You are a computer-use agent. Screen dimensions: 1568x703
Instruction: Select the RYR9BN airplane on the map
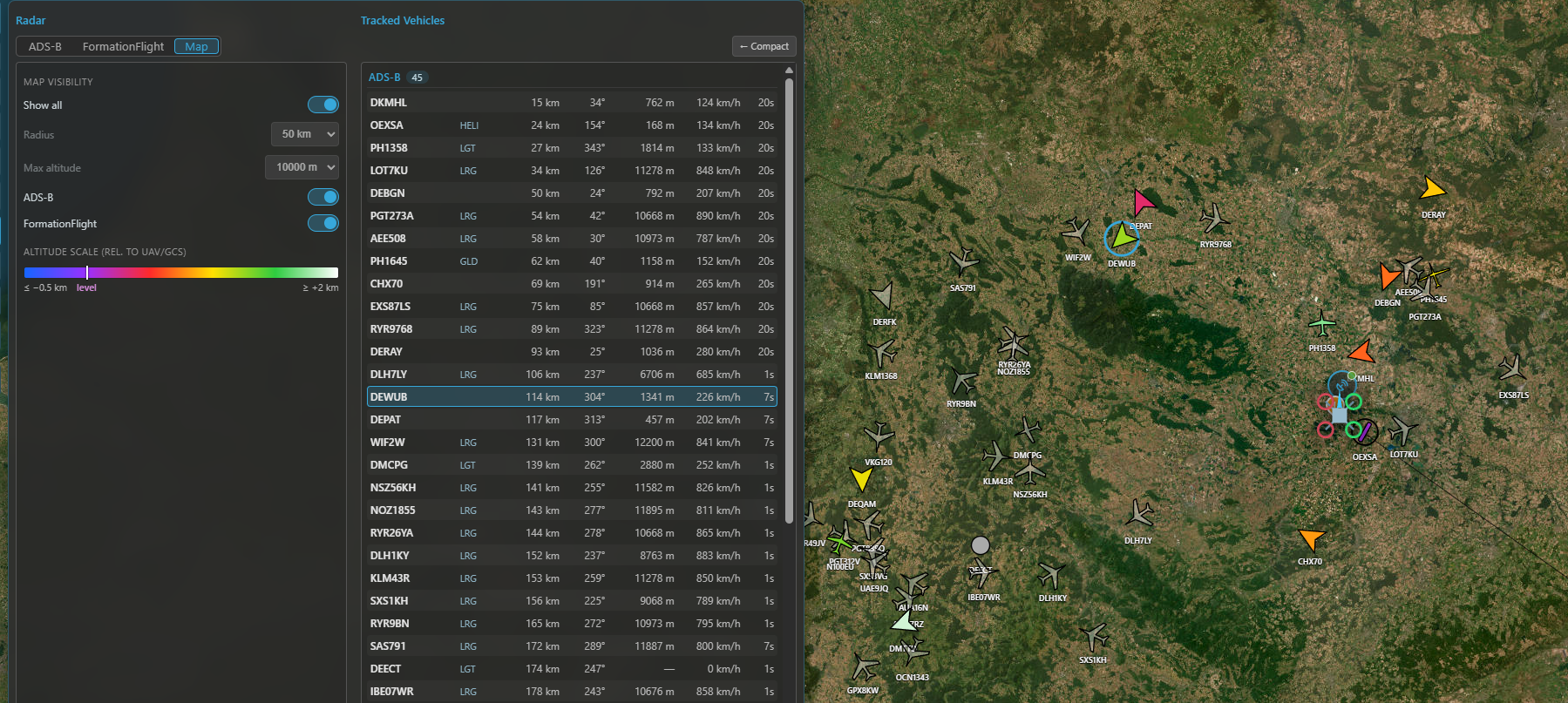963,381
